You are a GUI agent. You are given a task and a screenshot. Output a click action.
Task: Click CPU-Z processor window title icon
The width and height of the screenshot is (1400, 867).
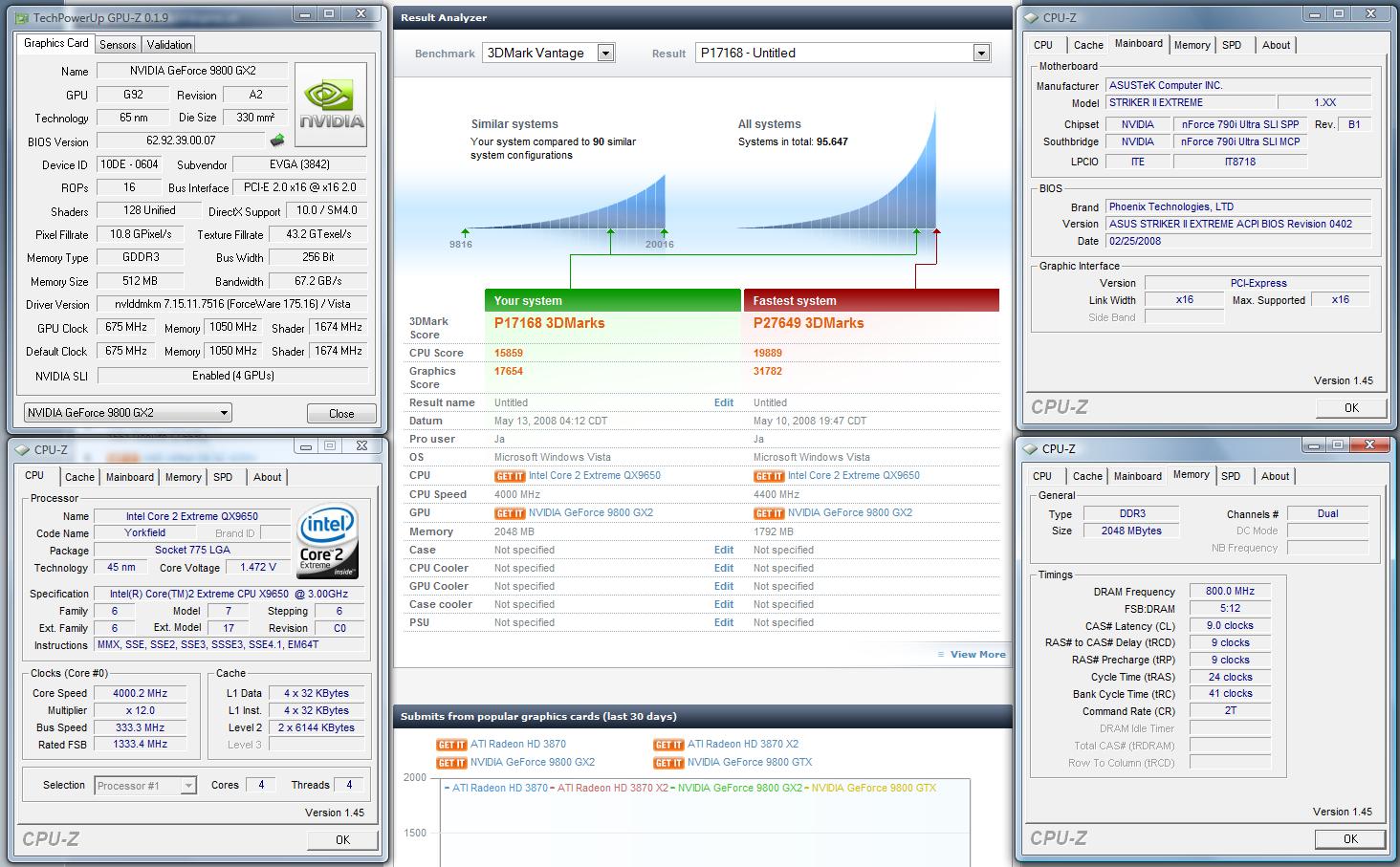(x=23, y=449)
